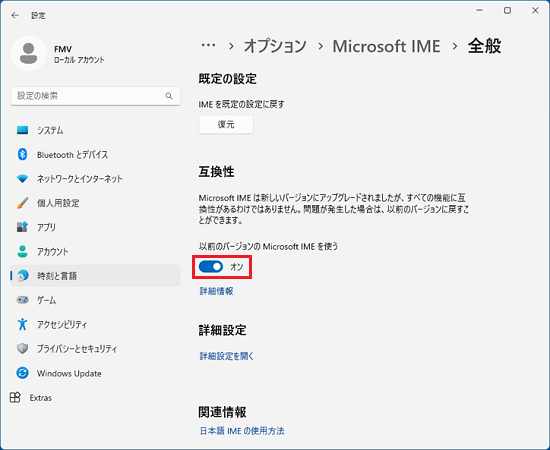Screen dimensions: 550x450
Task: Focus the 設定の検索 search field
Action: pyautogui.click(x=95, y=96)
